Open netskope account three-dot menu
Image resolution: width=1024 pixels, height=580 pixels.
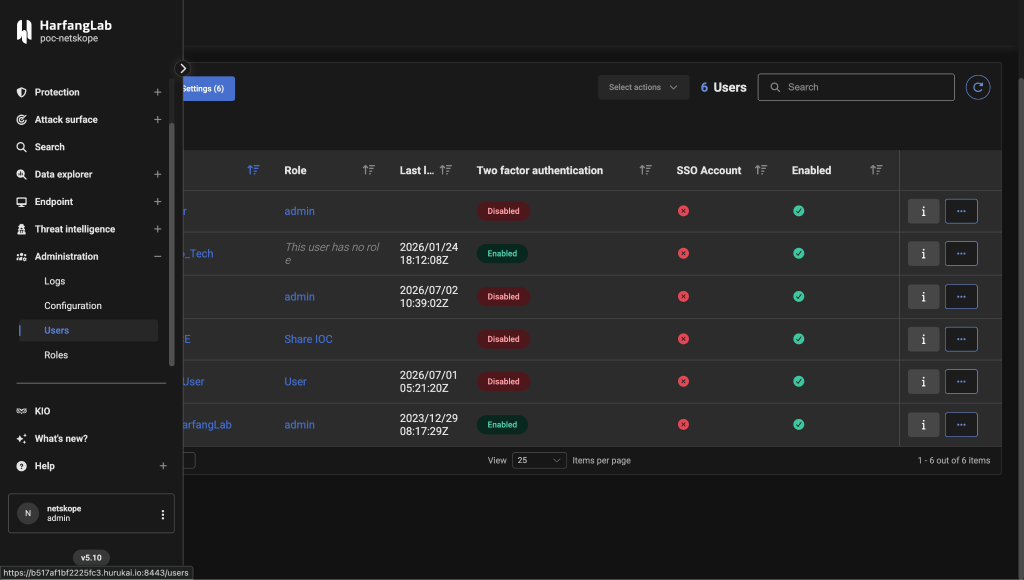tap(163, 515)
